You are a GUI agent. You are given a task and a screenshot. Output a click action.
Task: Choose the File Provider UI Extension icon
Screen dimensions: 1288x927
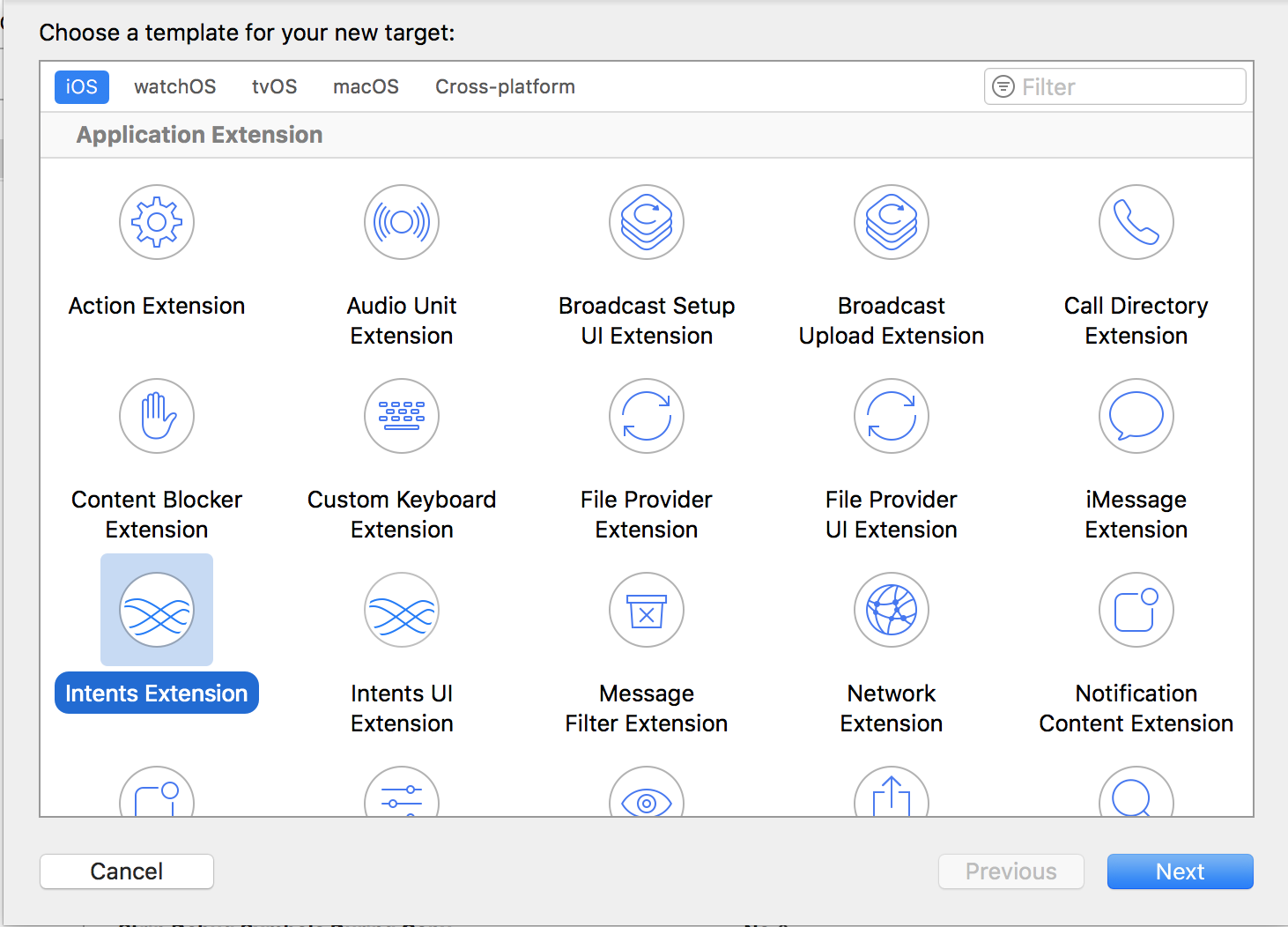click(x=892, y=416)
